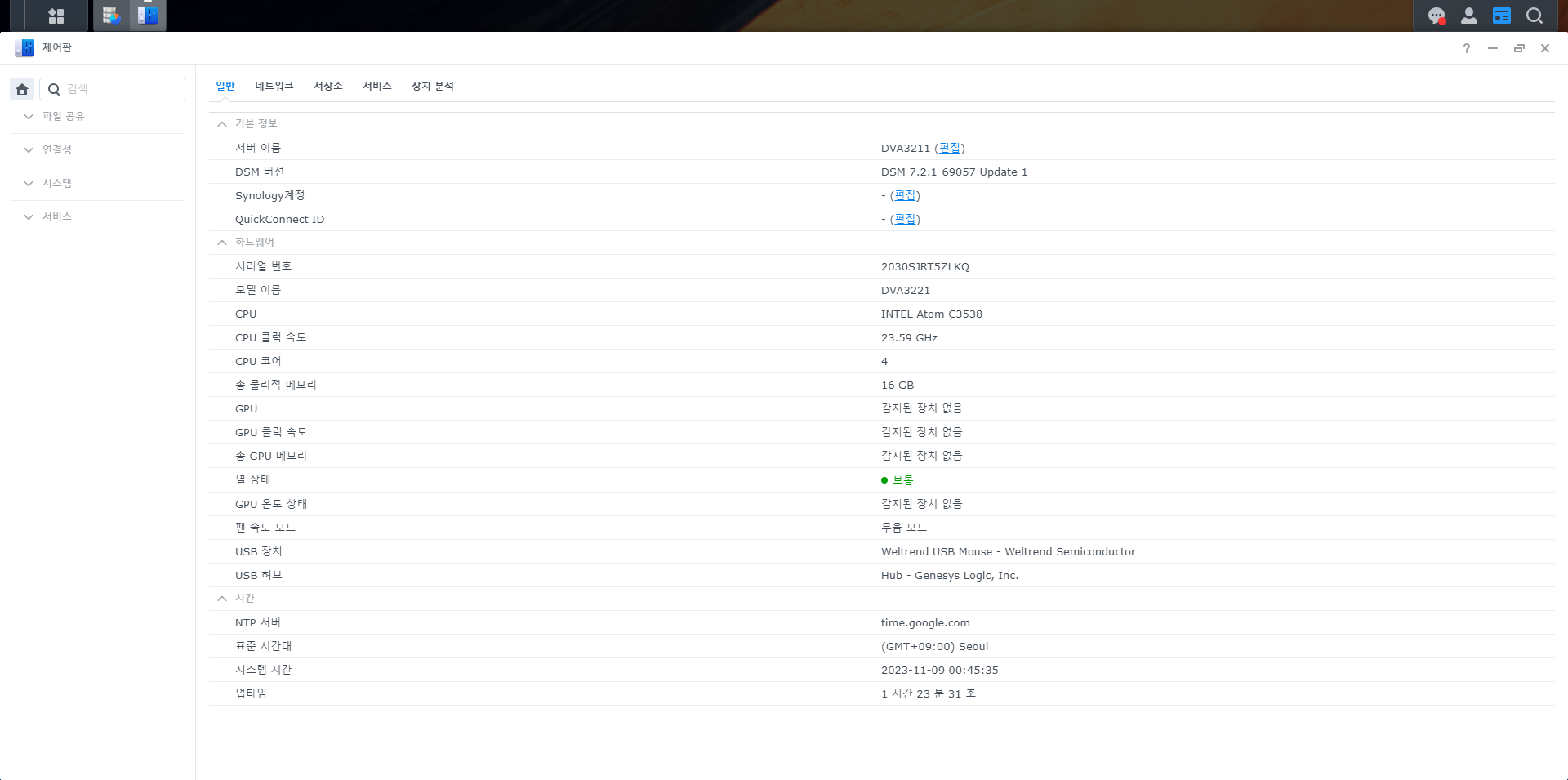
Task: Select the (GMT+09:00) Seoul timezone value
Action: pos(934,646)
